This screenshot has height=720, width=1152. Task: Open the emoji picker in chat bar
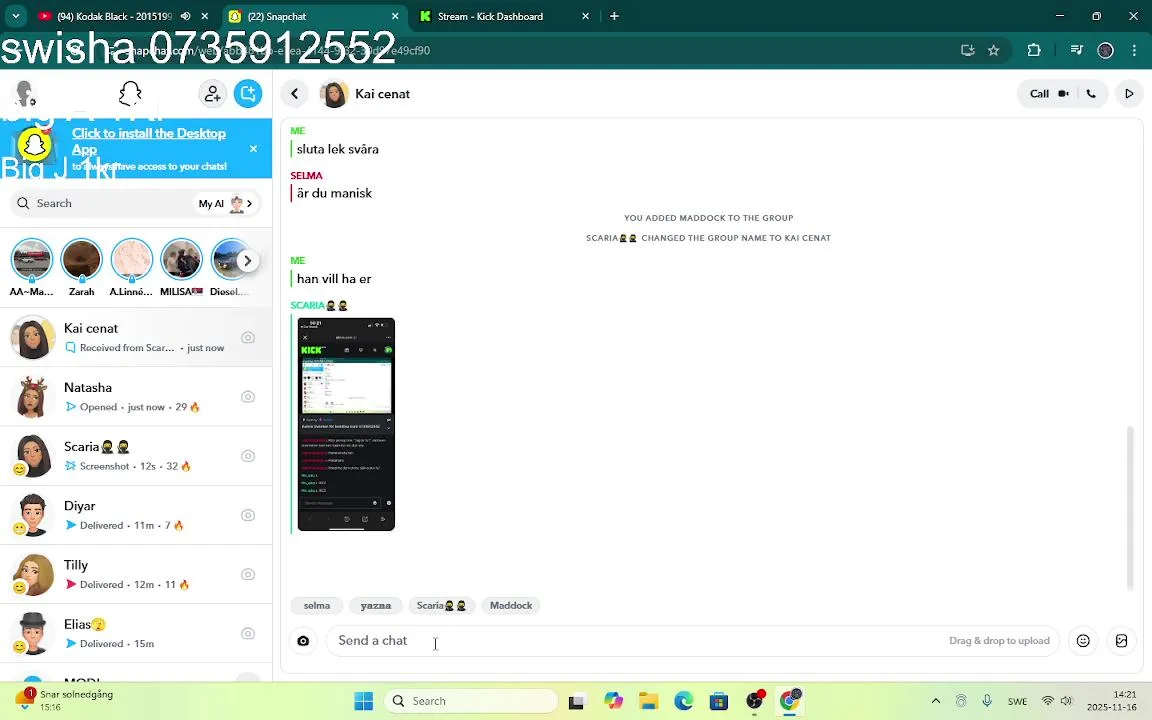point(1083,641)
